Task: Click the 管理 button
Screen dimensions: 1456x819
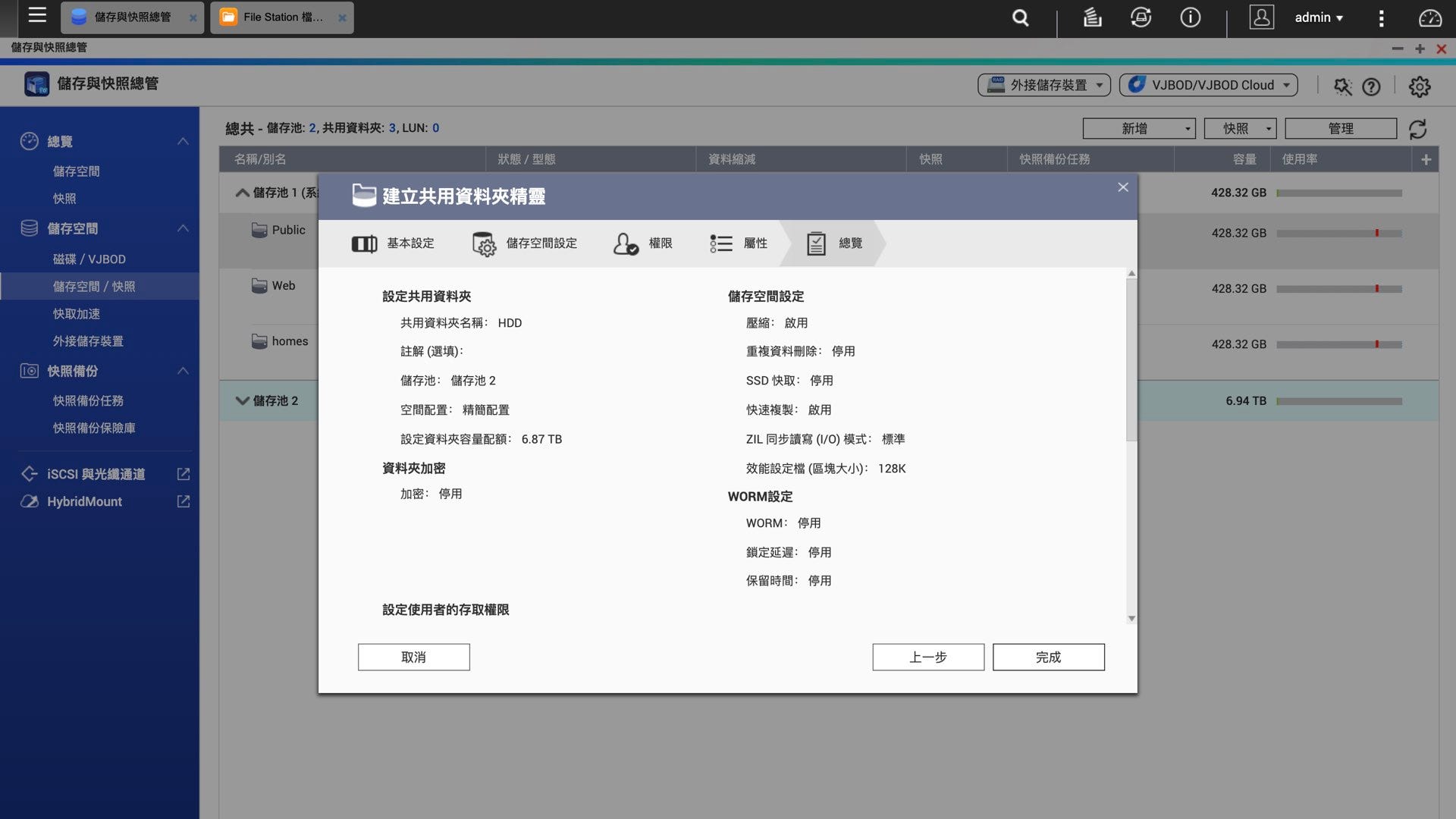Action: pyautogui.click(x=1341, y=129)
